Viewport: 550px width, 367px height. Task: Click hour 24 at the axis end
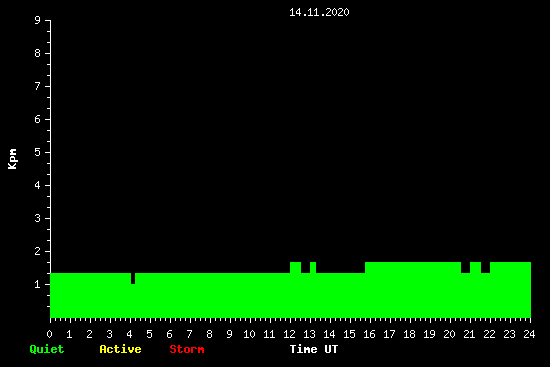click(529, 334)
